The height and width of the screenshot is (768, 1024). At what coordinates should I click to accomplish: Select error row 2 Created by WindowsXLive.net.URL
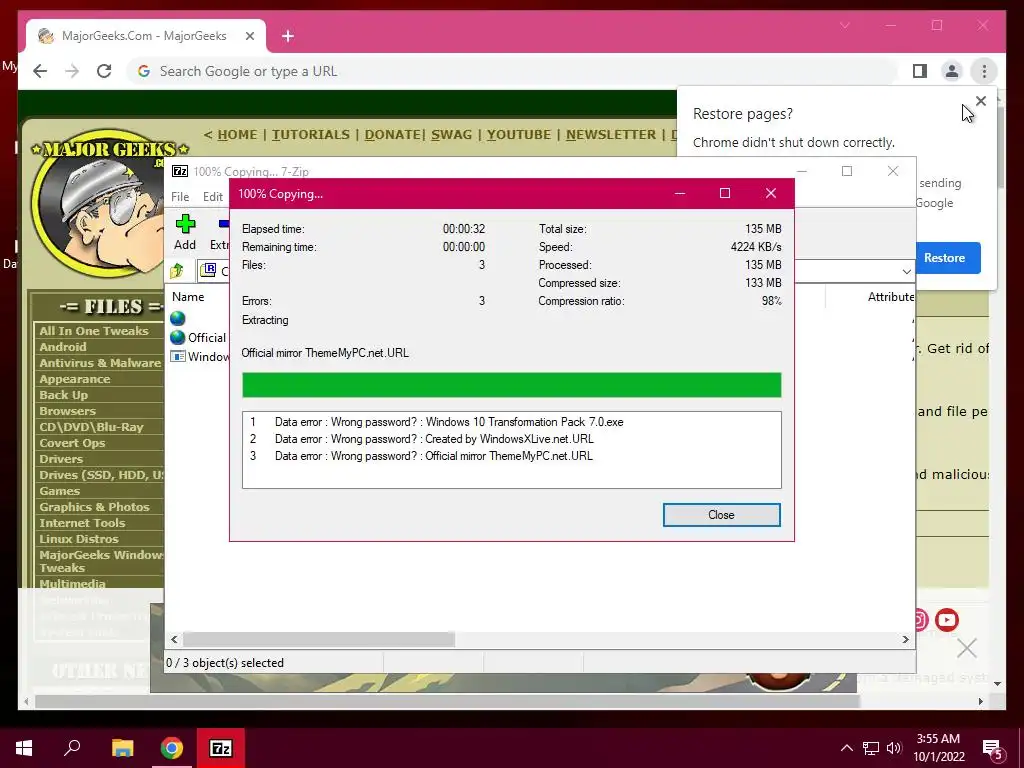coord(511,439)
